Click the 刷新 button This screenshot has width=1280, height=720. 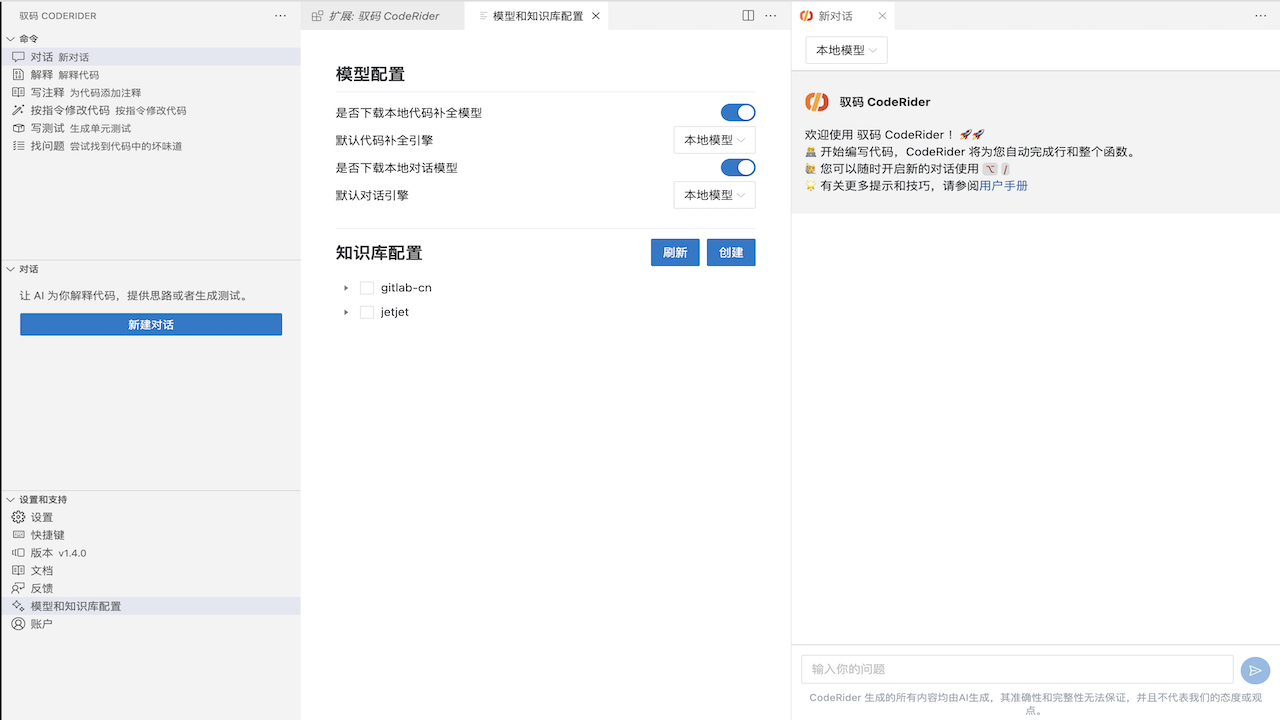point(675,252)
